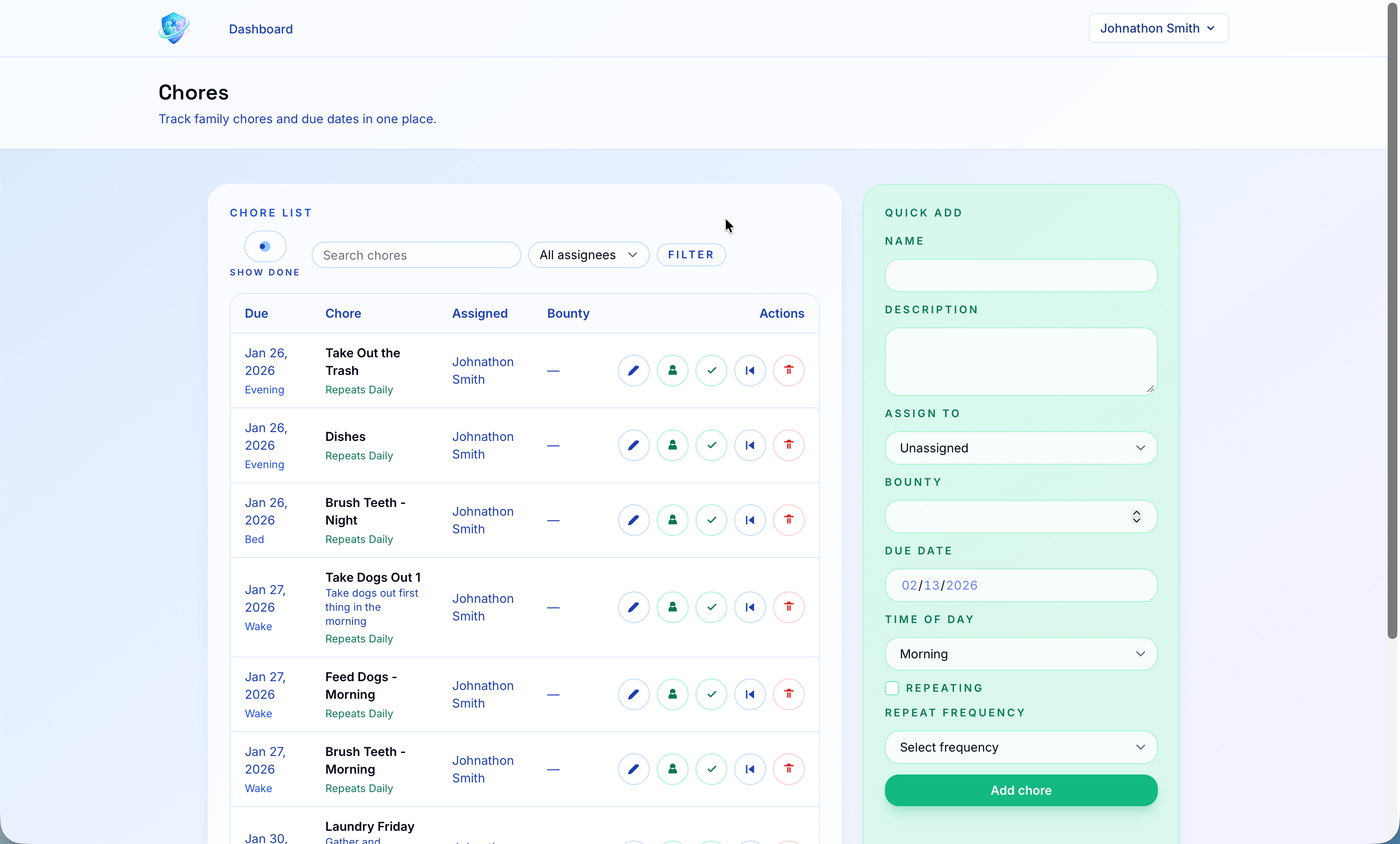Enable the Repeating checkbox
The width and height of the screenshot is (1400, 844).
(892, 688)
